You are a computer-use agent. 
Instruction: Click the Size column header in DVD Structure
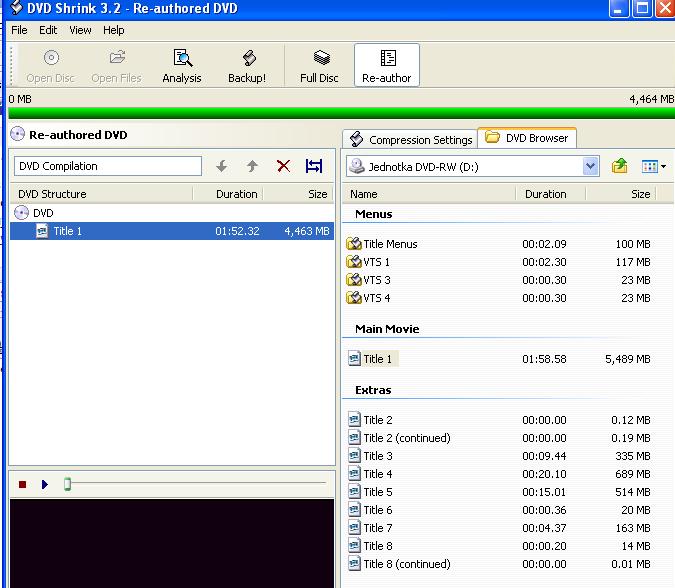coord(317,194)
